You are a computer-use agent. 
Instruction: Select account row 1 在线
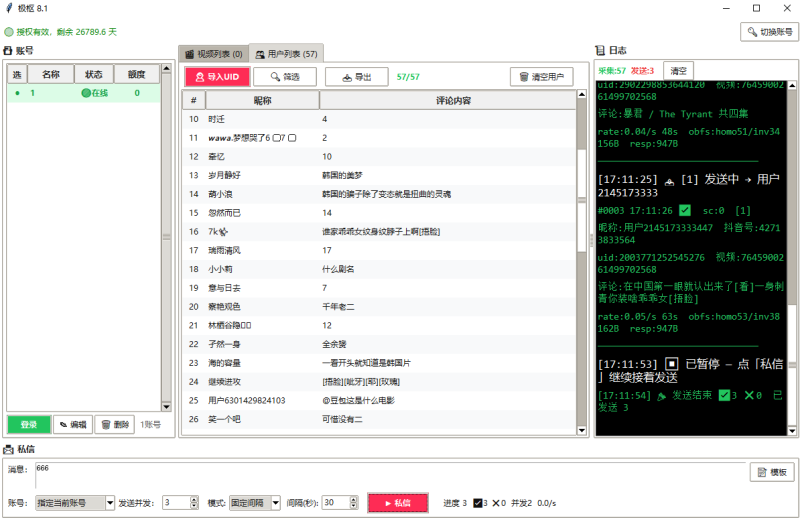(x=84, y=93)
